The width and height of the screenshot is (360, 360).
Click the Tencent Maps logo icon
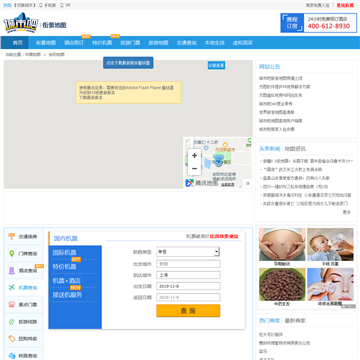(189, 183)
